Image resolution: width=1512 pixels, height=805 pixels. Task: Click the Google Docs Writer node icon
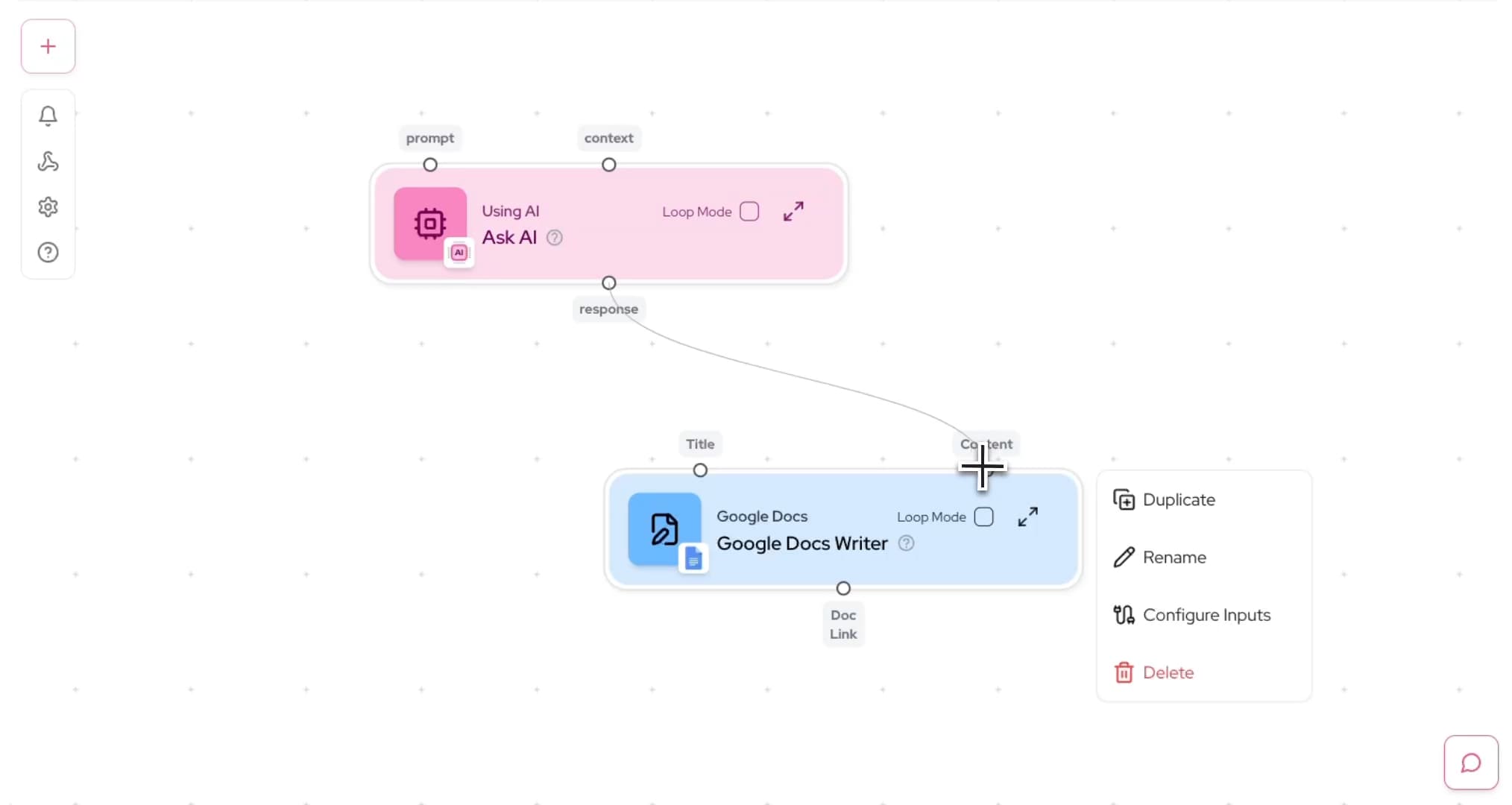664,529
